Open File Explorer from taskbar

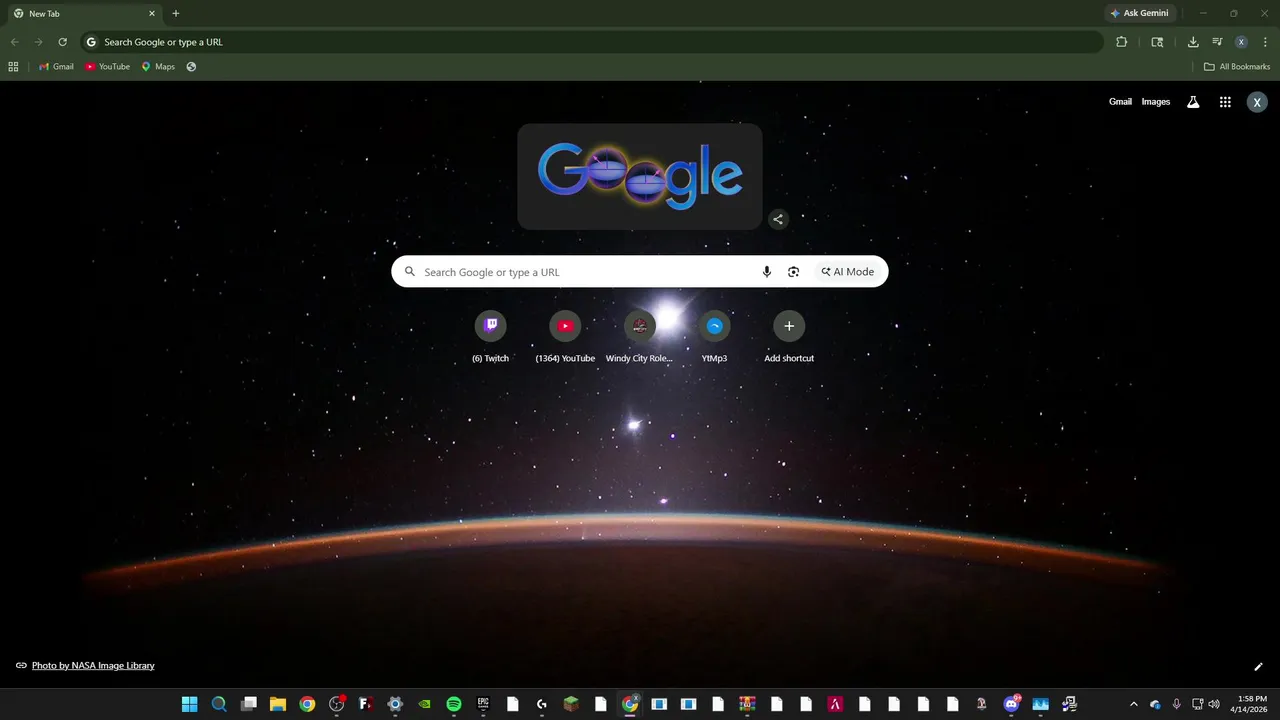pyautogui.click(x=278, y=704)
